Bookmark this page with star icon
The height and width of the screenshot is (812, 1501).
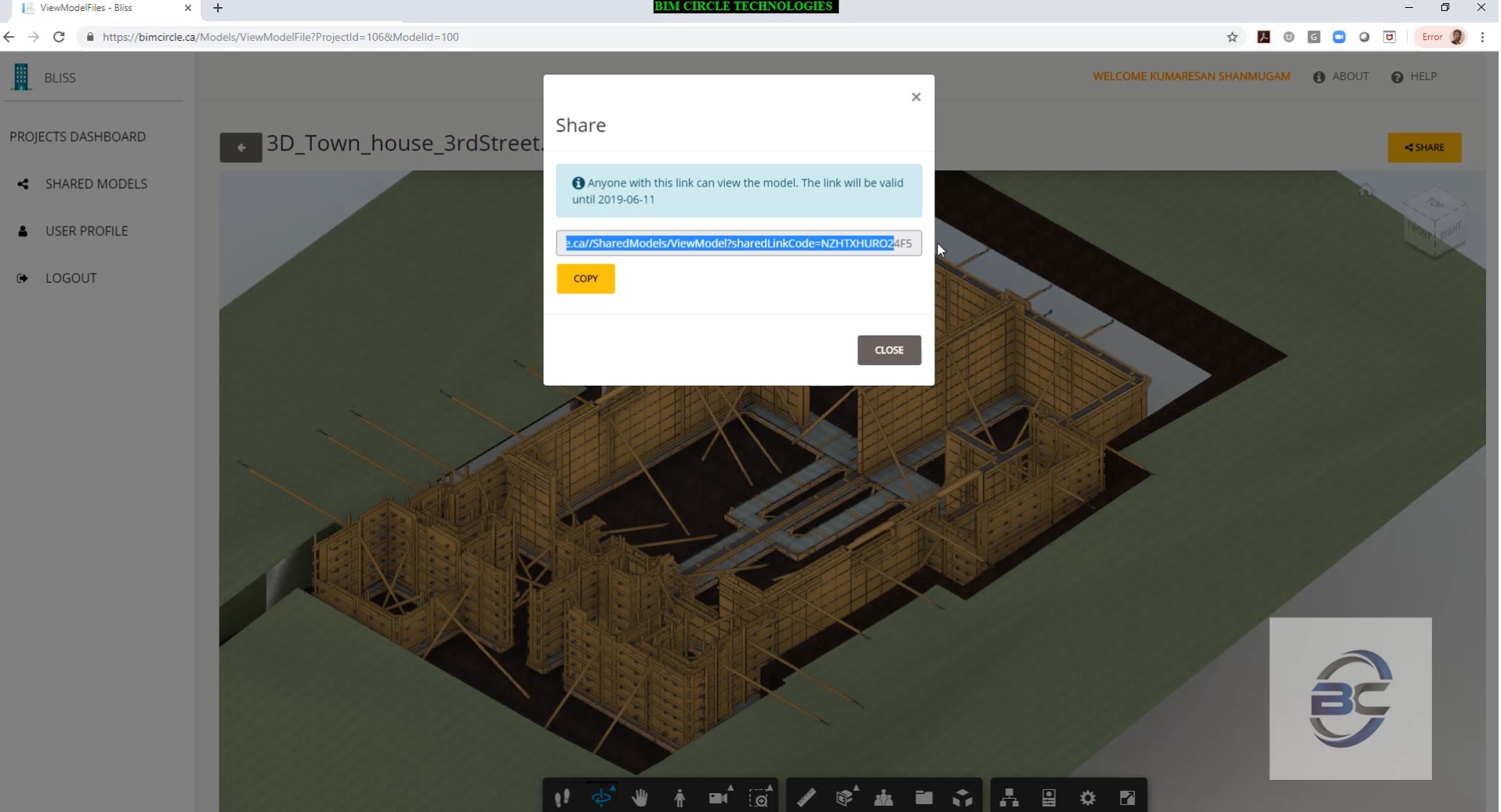1232,37
